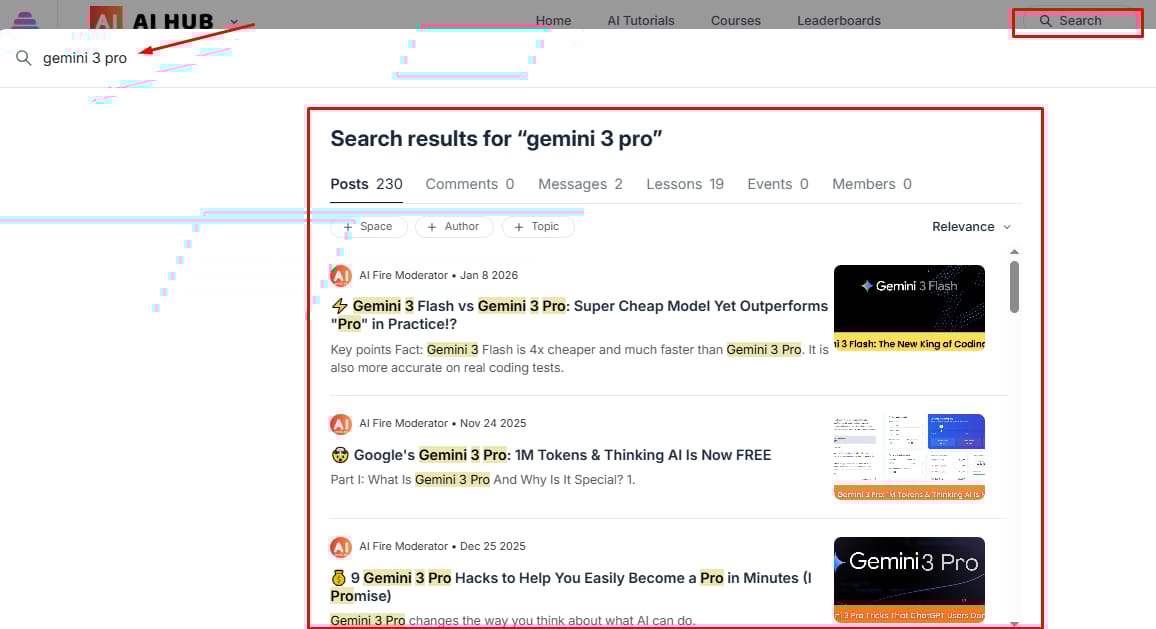Click the 1M Tokens post thumbnail
The image size is (1156, 629).
tap(909, 457)
